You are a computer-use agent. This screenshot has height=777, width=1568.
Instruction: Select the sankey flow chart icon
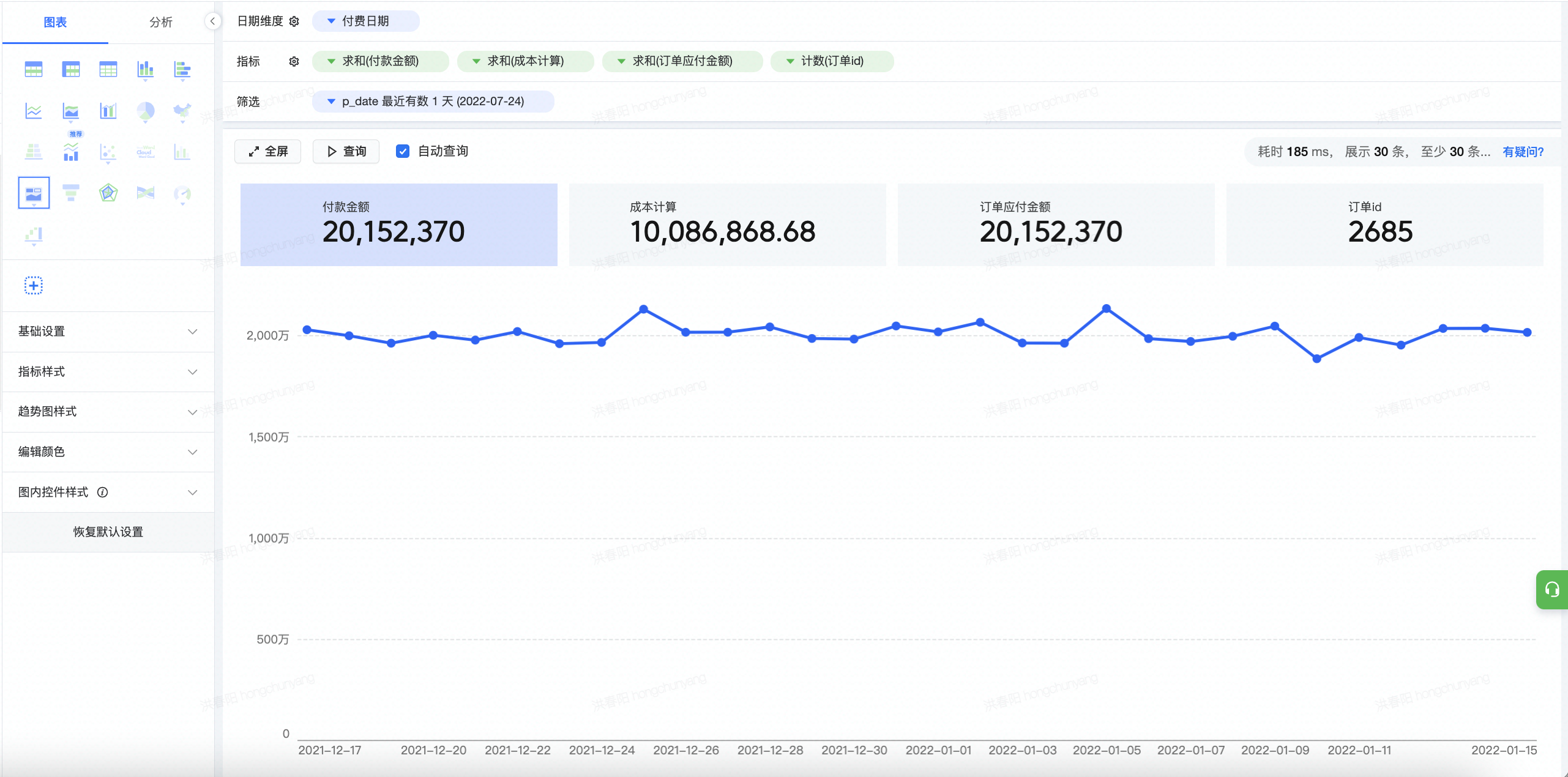point(146,193)
